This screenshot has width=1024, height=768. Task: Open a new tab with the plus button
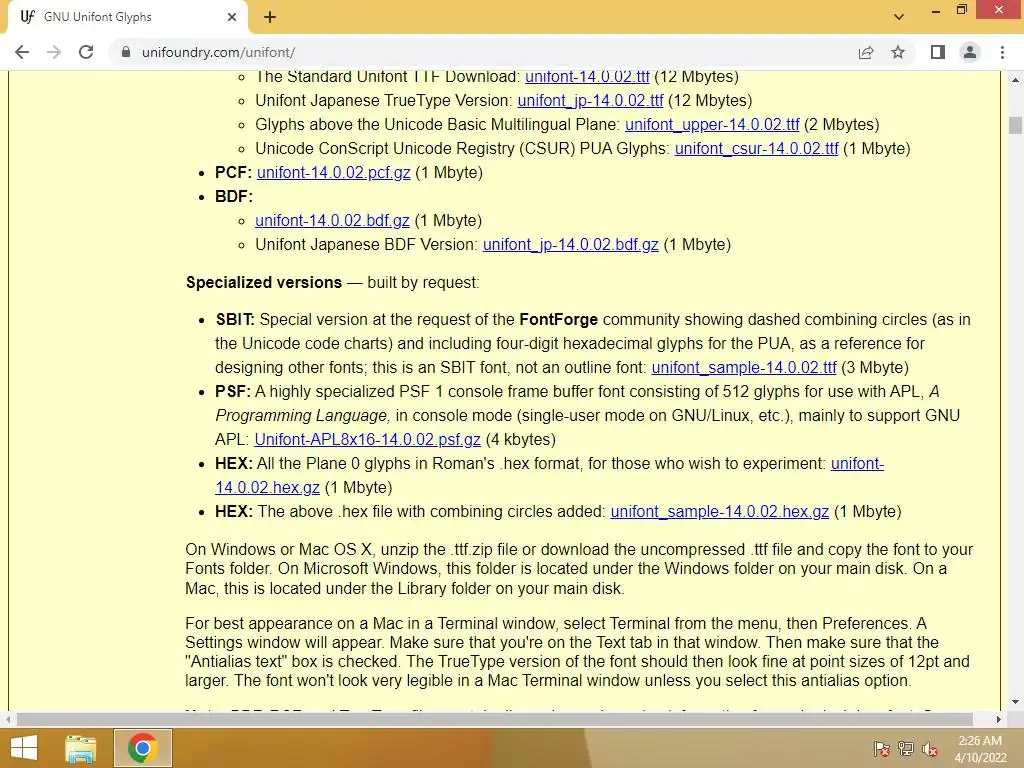(x=270, y=17)
